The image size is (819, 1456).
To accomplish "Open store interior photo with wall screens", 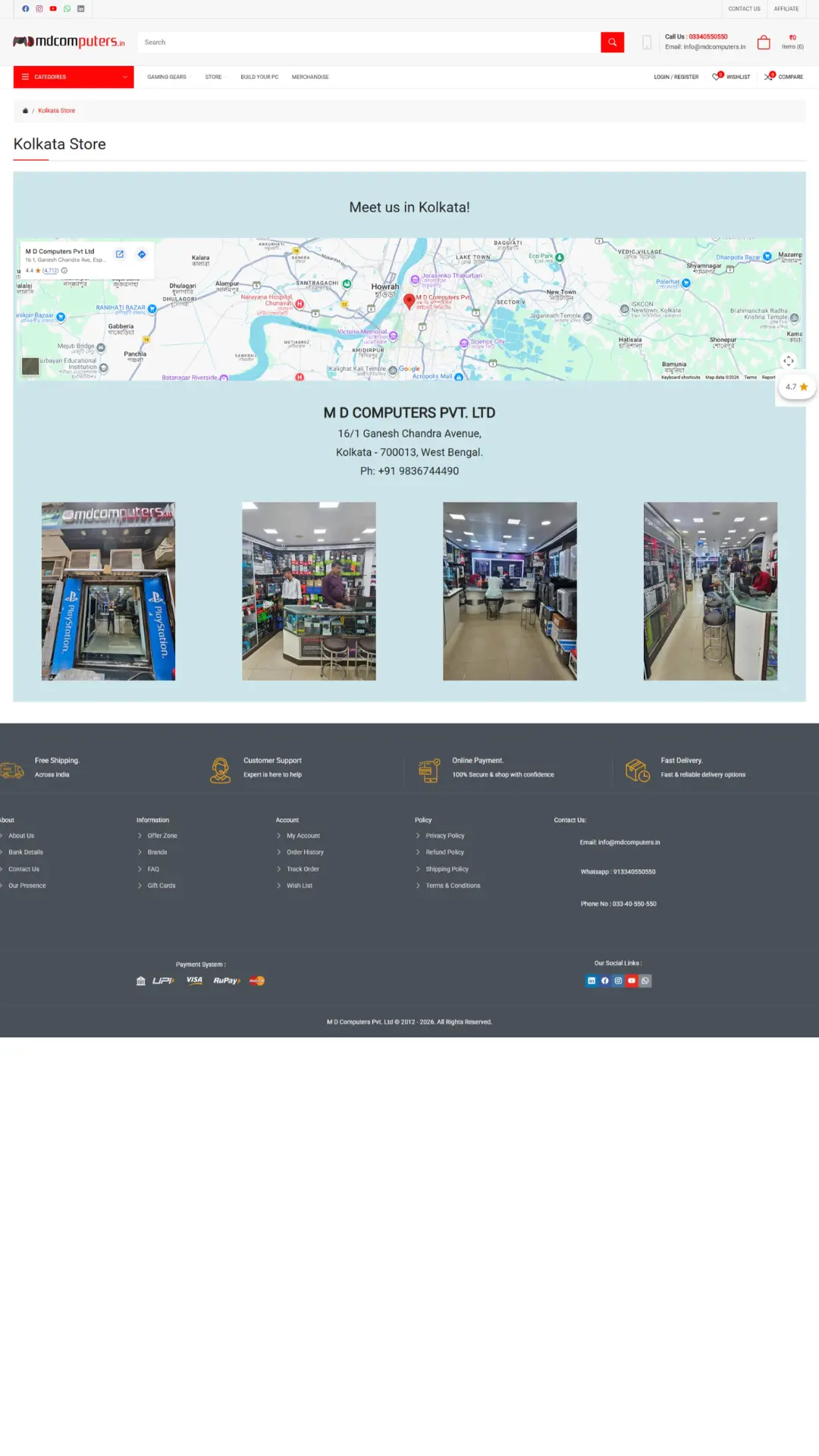I will pyautogui.click(x=510, y=591).
